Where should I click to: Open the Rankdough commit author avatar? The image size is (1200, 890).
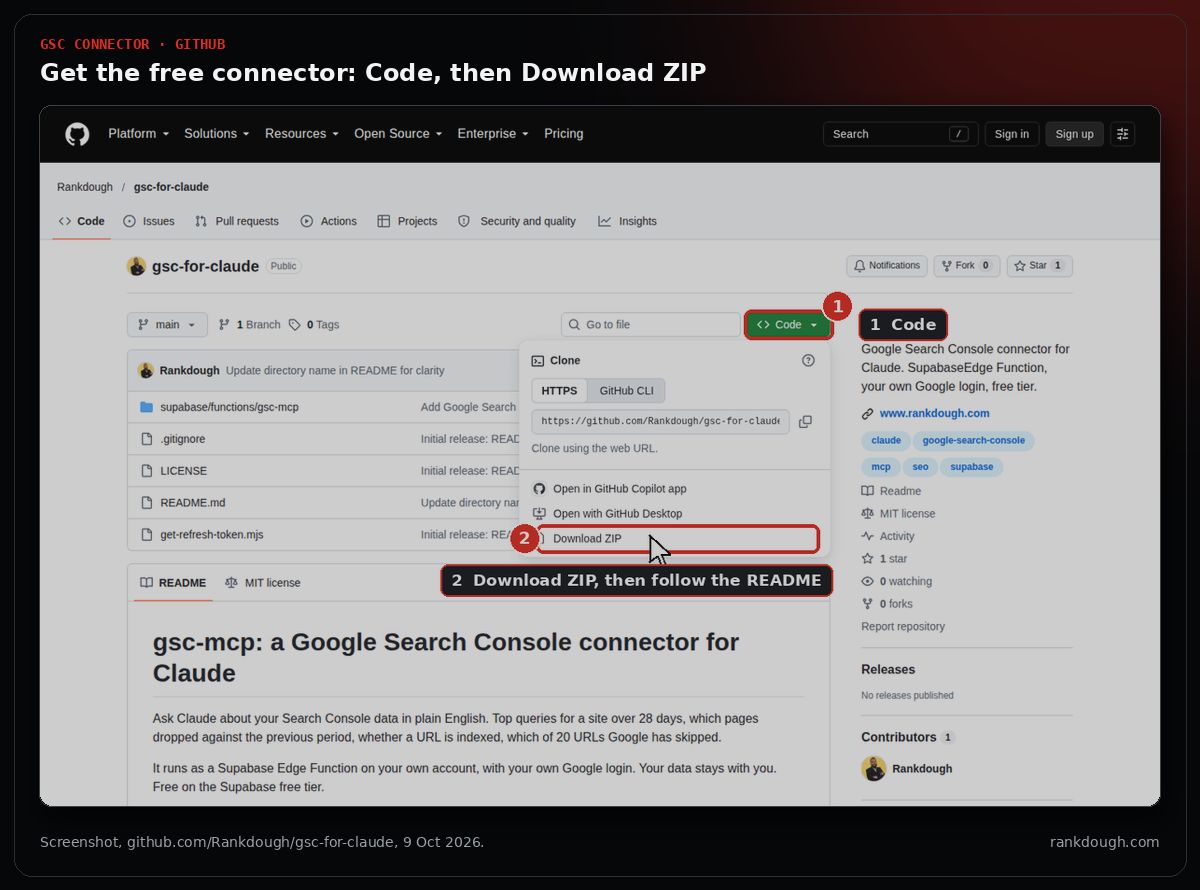pos(146,371)
